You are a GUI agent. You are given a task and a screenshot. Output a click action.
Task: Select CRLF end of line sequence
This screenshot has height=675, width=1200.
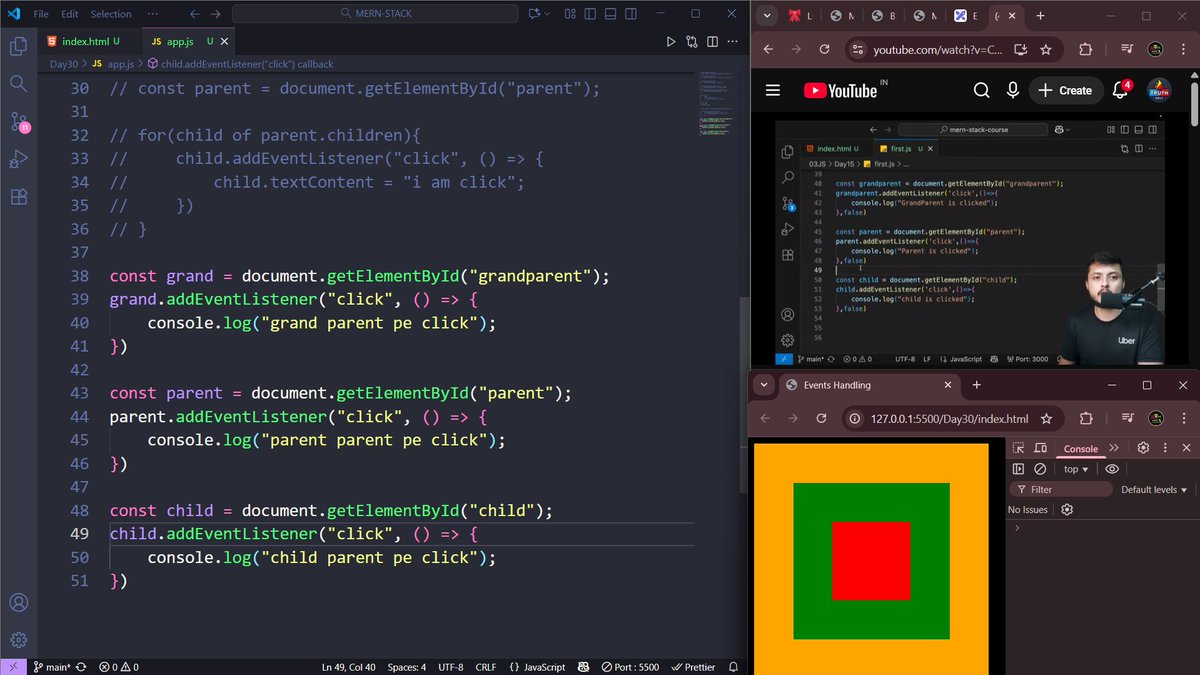486,667
